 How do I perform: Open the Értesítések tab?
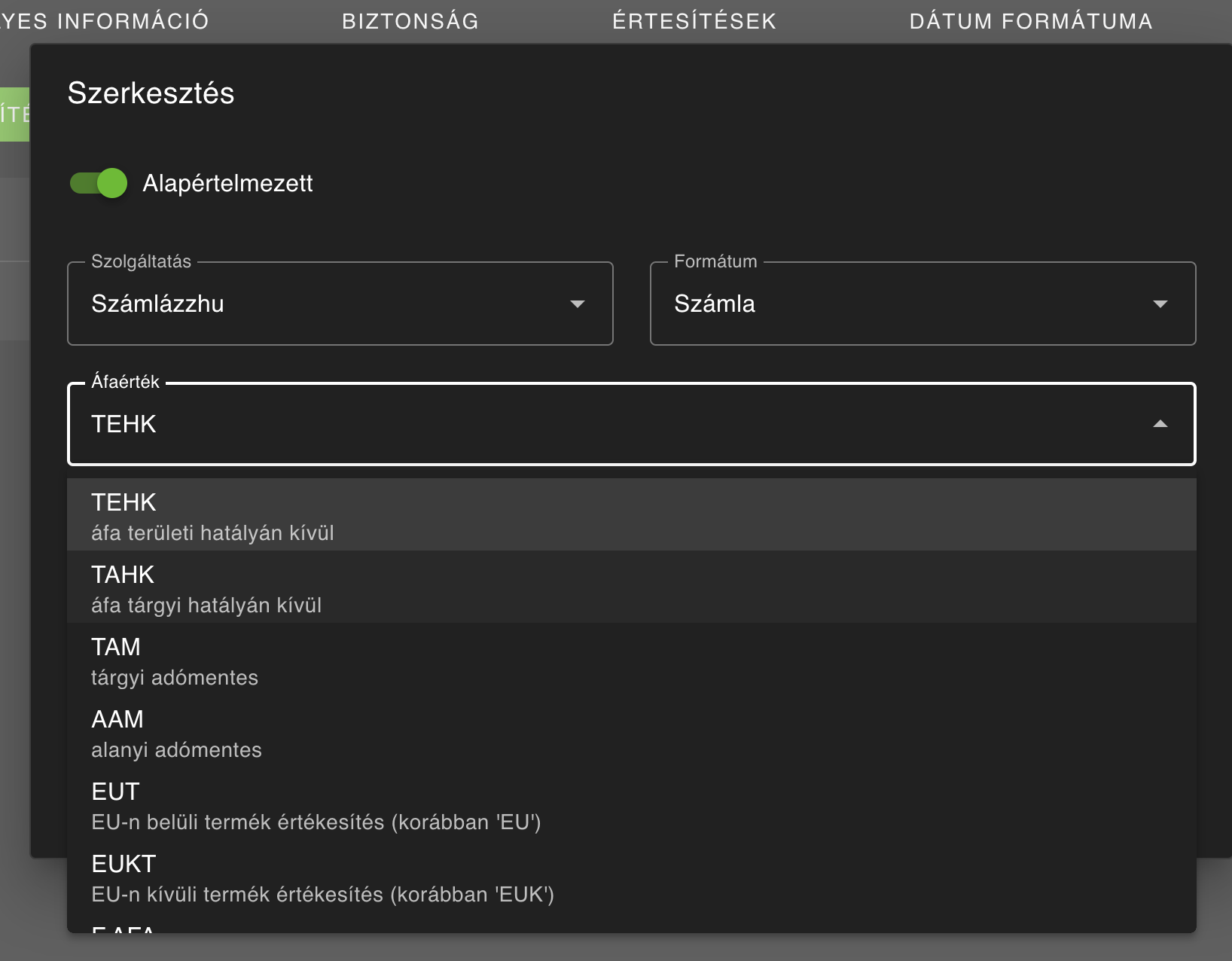pyautogui.click(x=694, y=21)
